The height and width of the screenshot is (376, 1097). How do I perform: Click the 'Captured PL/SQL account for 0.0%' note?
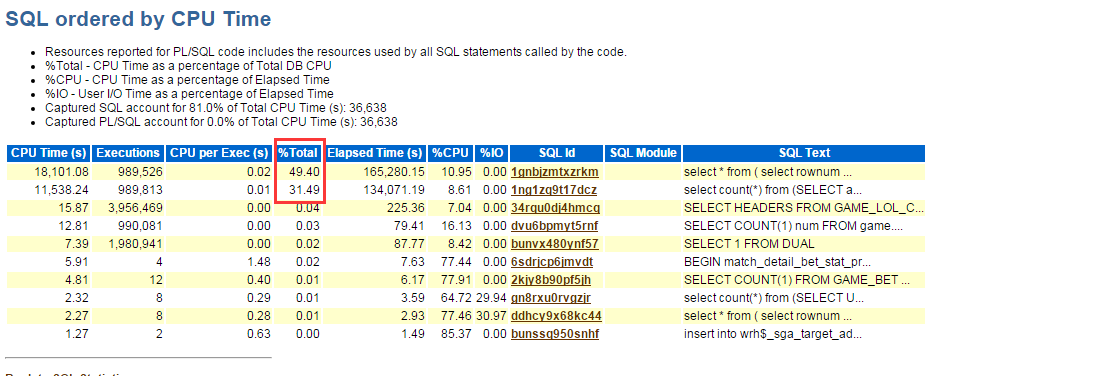point(221,122)
